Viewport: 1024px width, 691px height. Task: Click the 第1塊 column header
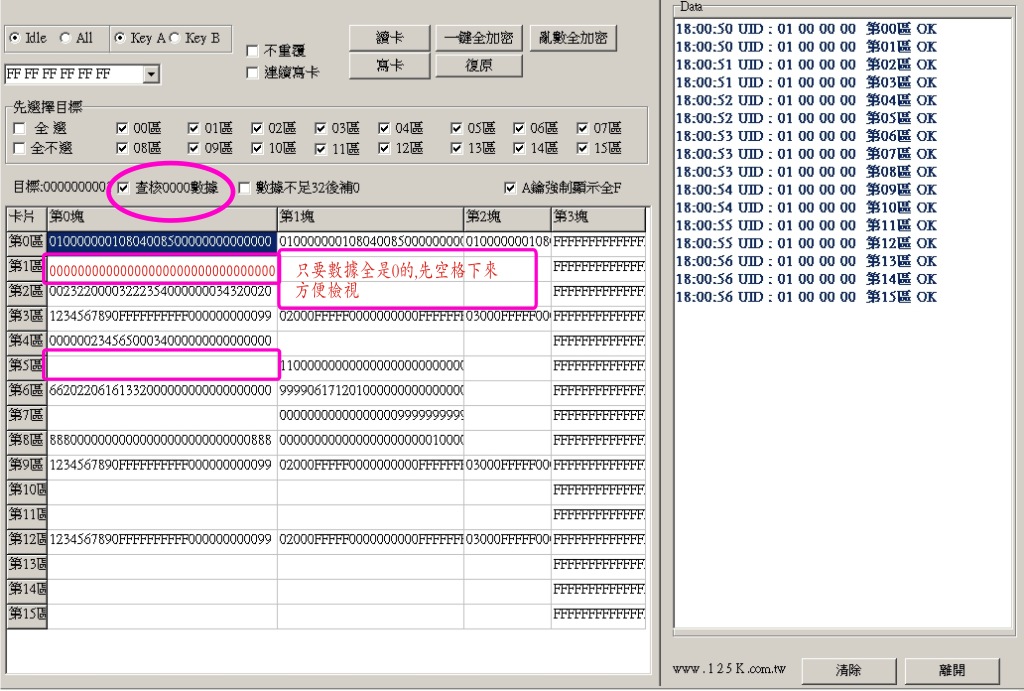[x=369, y=217]
